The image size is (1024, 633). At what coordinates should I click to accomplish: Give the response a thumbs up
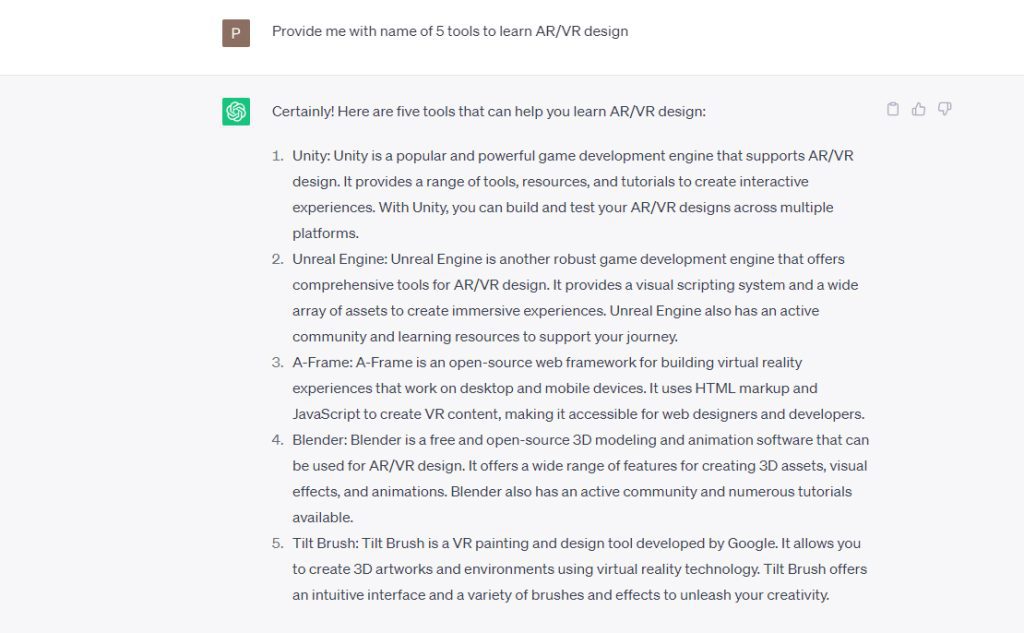click(x=919, y=109)
